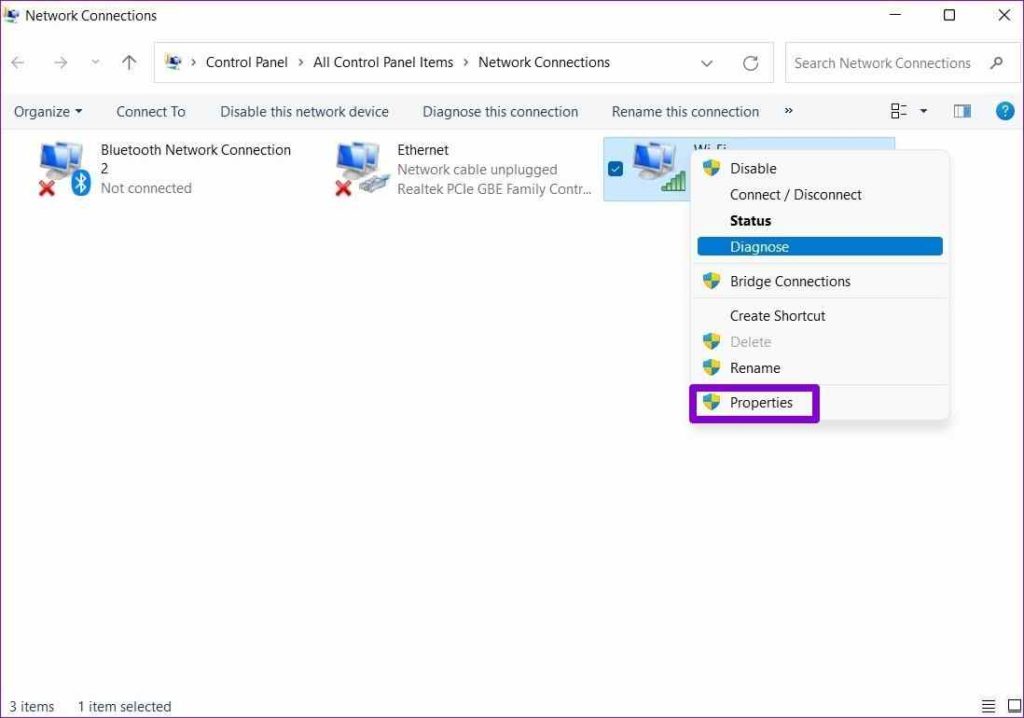Click the shield icon beside Rename
The height and width of the screenshot is (718, 1024).
click(711, 367)
